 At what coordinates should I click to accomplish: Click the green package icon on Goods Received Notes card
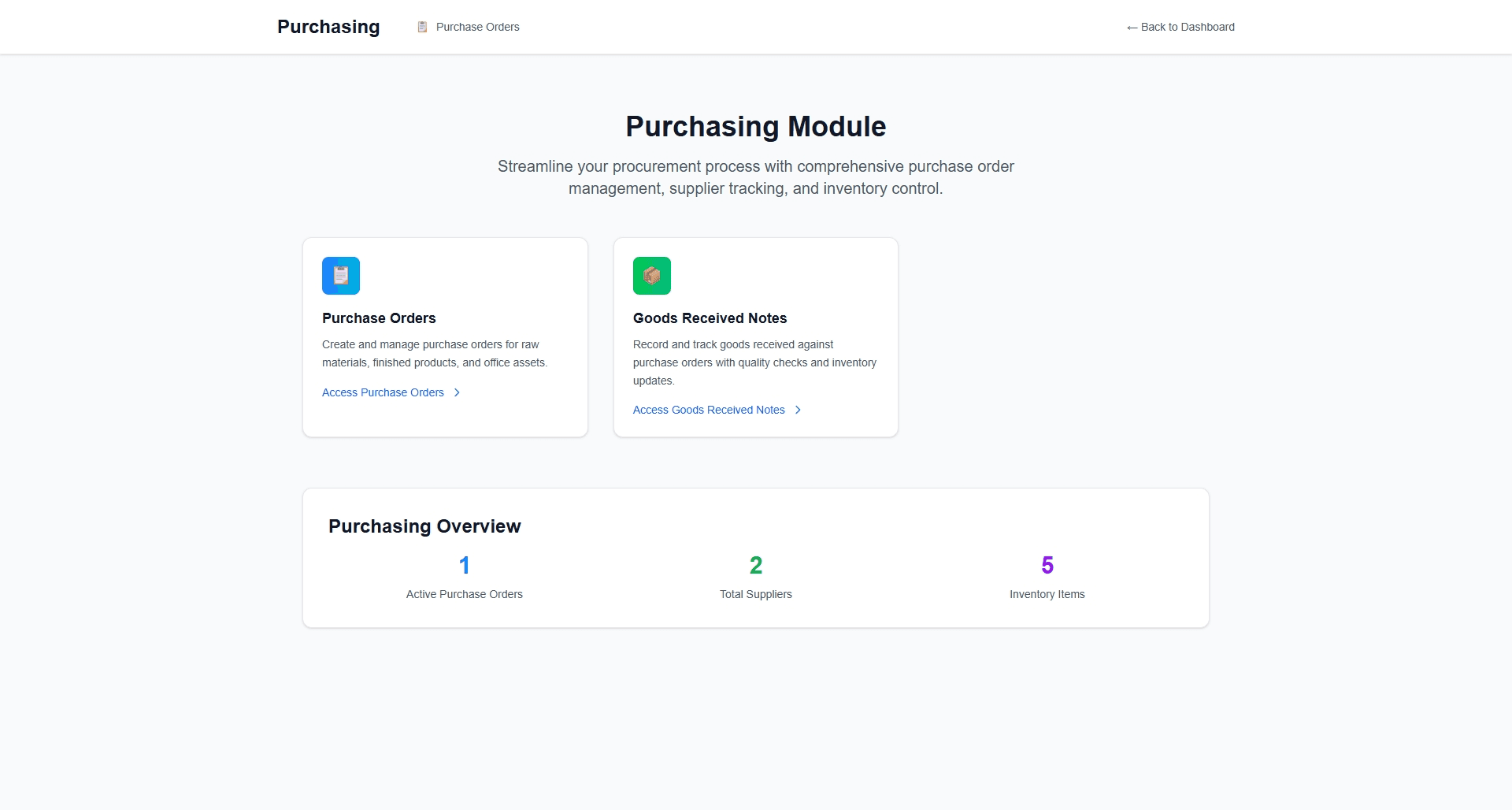[x=651, y=276]
